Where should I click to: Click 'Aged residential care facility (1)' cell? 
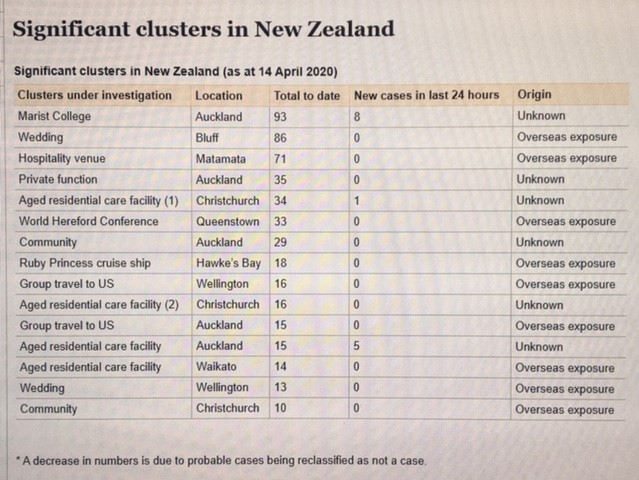click(x=98, y=200)
